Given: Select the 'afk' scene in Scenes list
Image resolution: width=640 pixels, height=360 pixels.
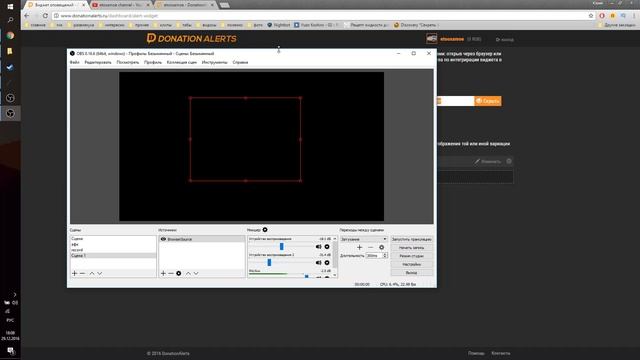Looking at the screenshot, I should (x=113, y=244).
